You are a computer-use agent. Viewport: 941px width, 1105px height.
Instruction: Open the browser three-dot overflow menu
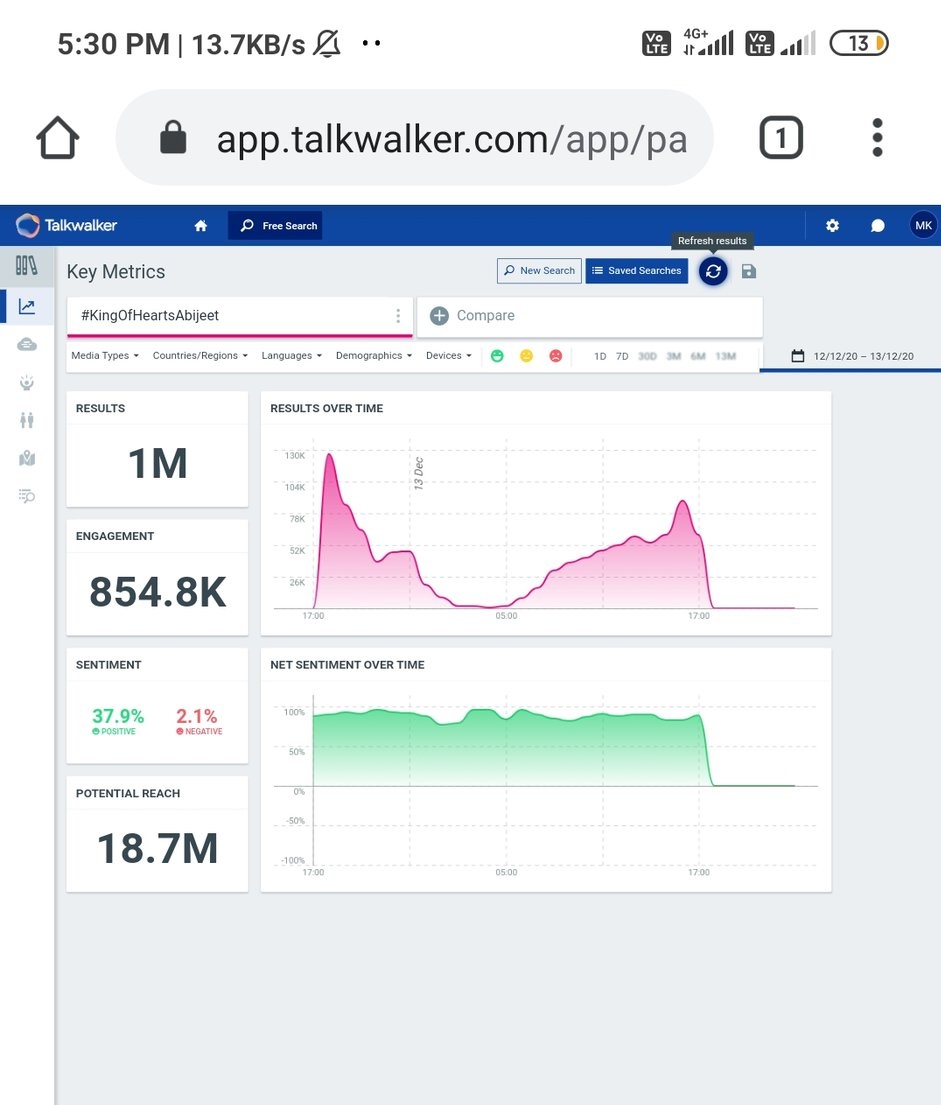[x=877, y=137]
